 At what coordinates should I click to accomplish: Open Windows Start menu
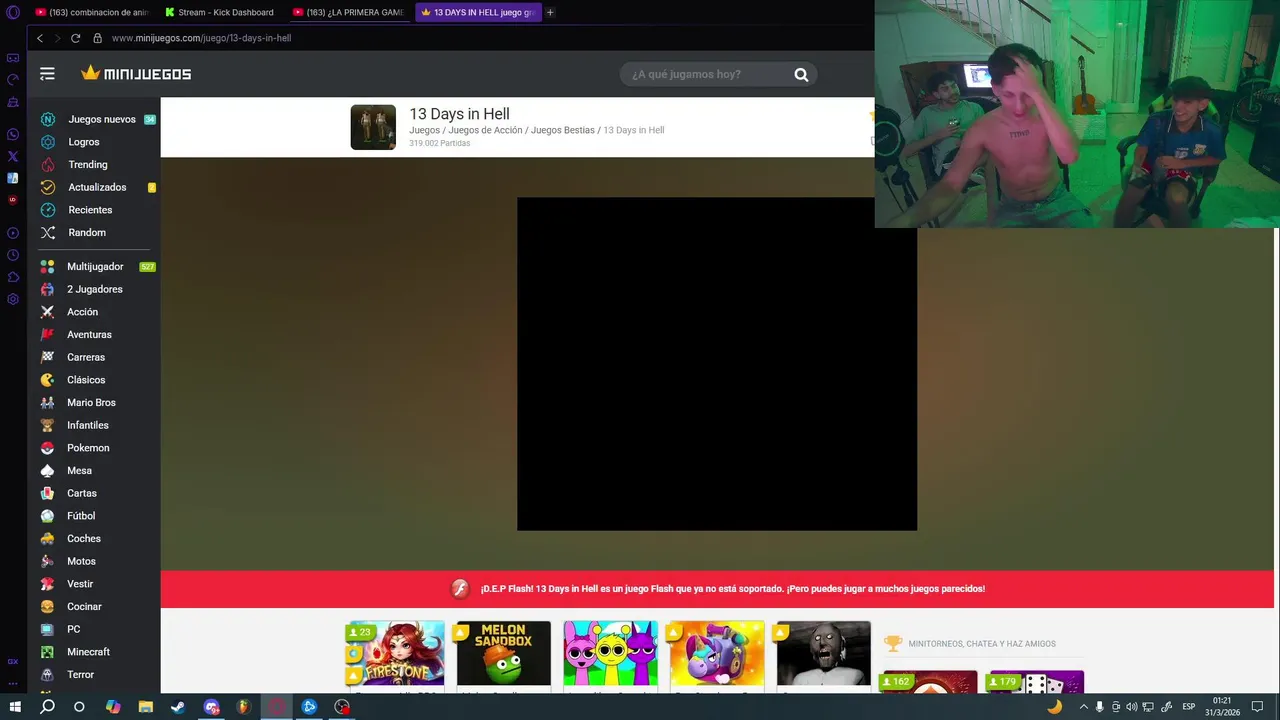pyautogui.click(x=15, y=707)
